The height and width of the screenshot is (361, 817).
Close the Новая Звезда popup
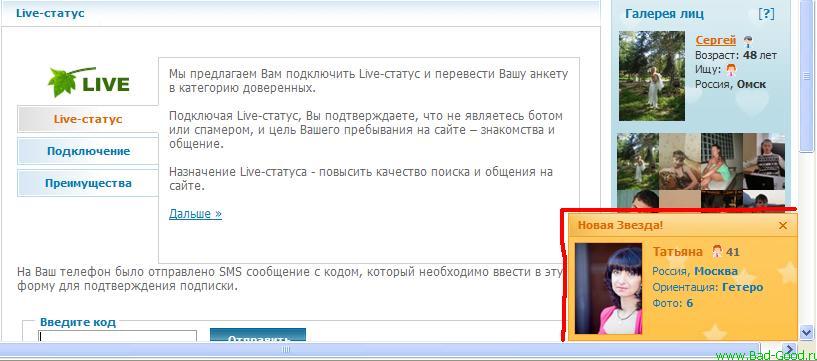tap(783, 226)
